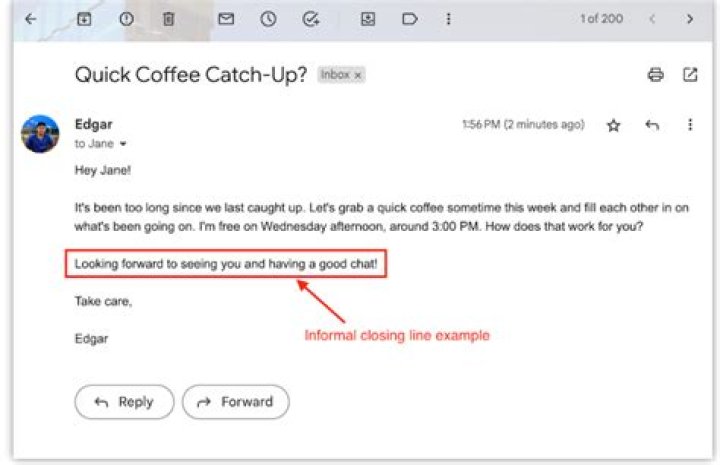Open the email in new window
The height and width of the screenshot is (465, 720).
689,75
